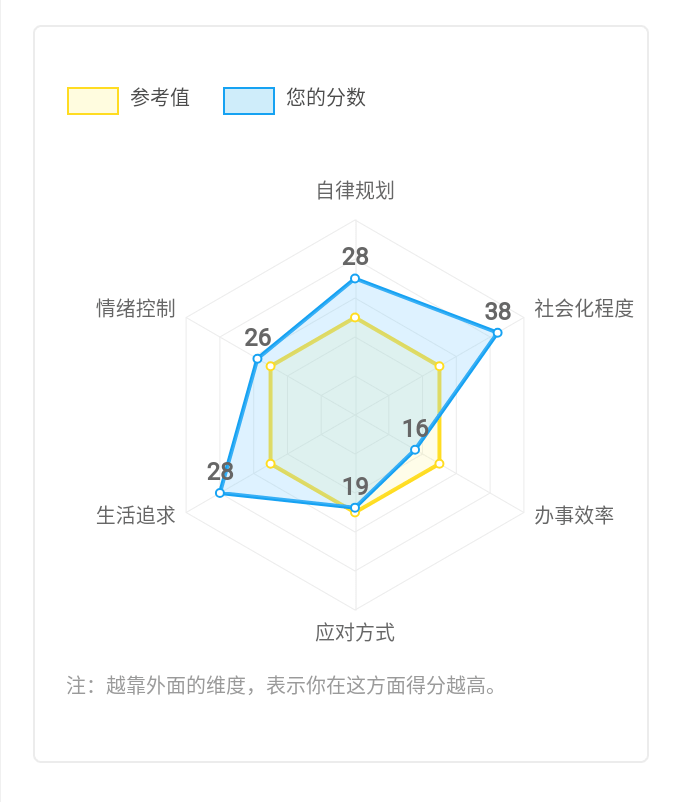681x802 pixels.
Task: Select the 生活追求 axis label
Action: [136, 515]
